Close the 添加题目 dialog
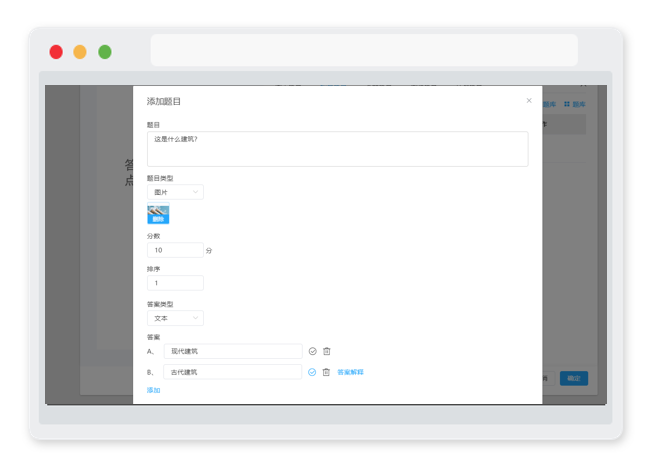 [x=529, y=101]
